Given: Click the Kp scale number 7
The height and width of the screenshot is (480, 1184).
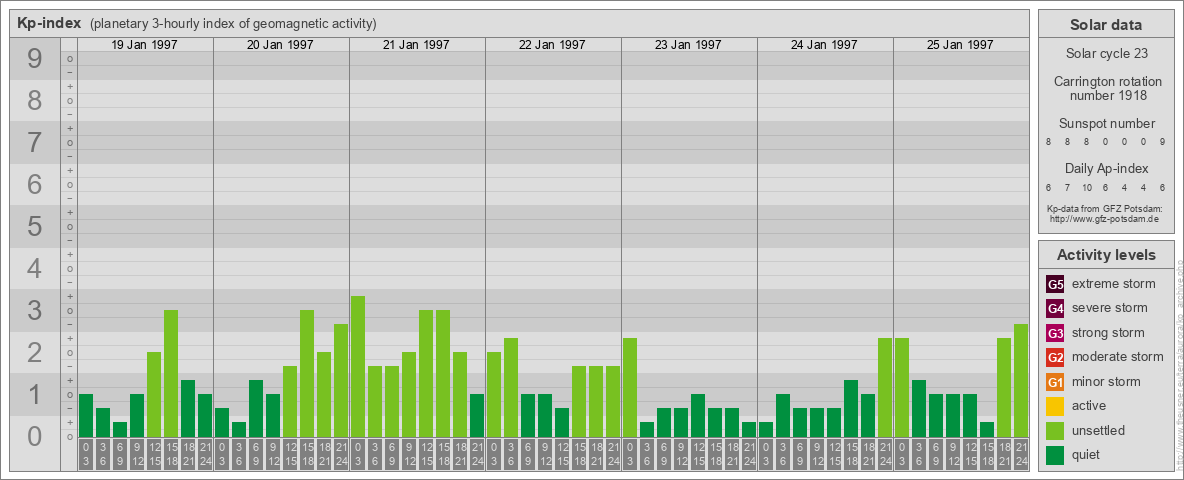Looking at the screenshot, I should (34, 143).
